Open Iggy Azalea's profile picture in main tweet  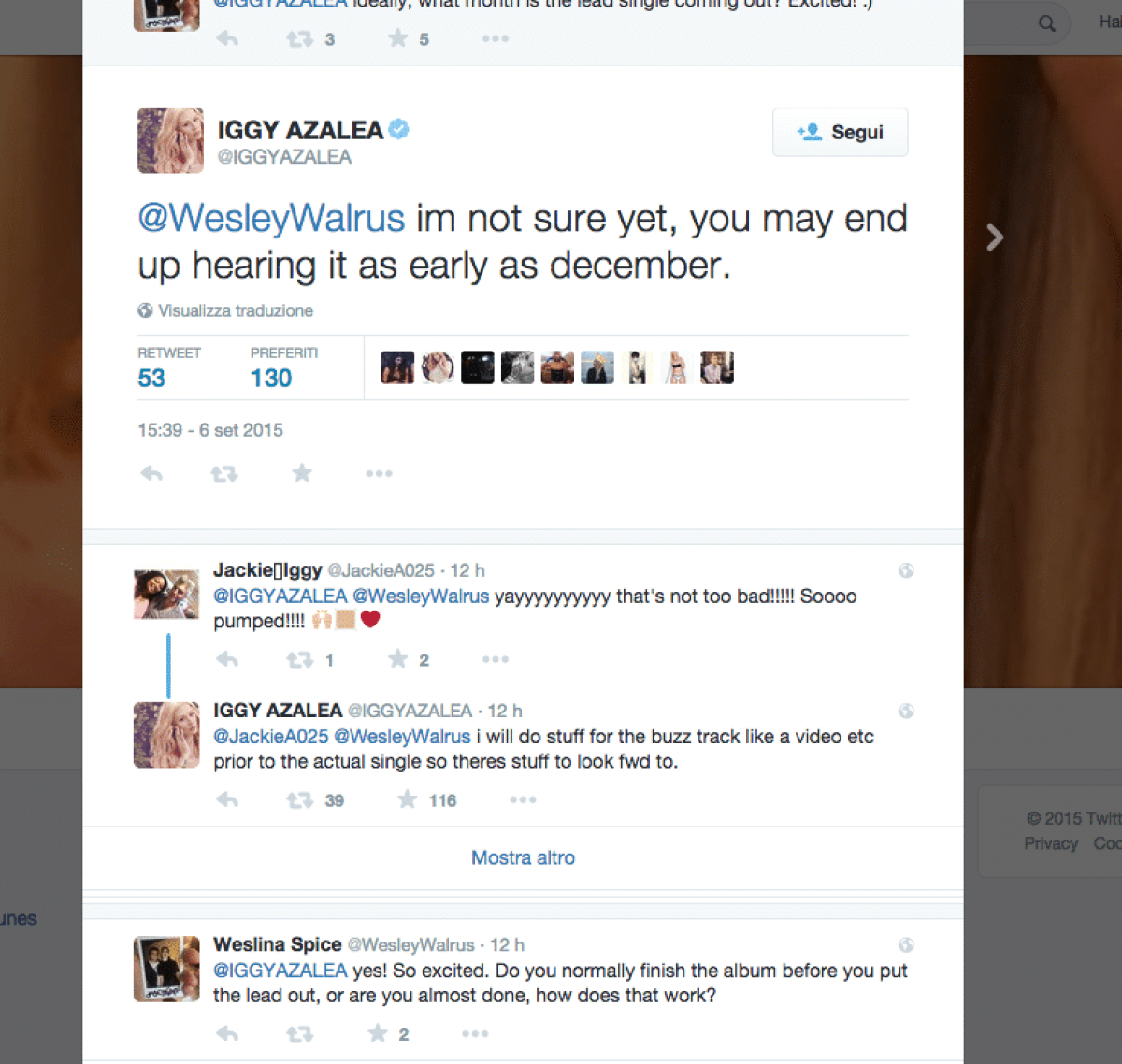click(x=170, y=140)
